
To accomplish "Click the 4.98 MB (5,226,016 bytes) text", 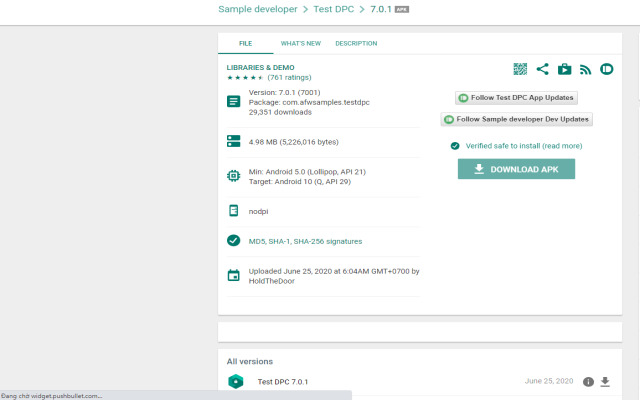I will (293, 142).
